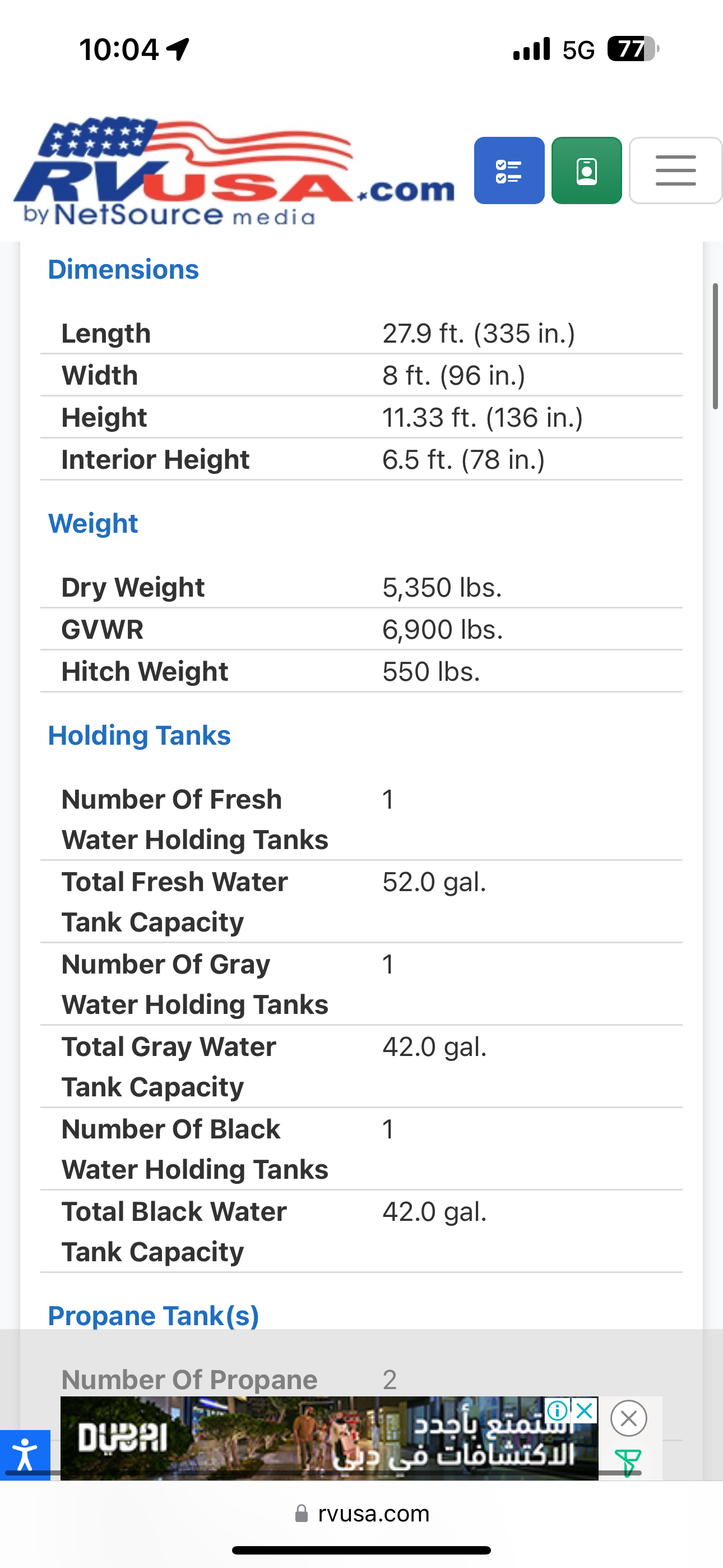Tap the Propane Tank(s) section heading

tap(154, 1316)
